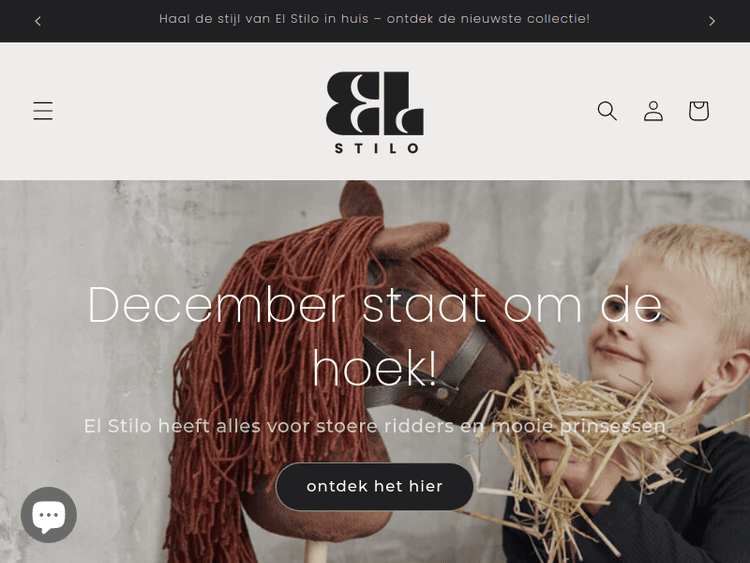This screenshot has width=750, height=563.
Task: Show the previous announcement with left arrow
Action: [x=38, y=21]
